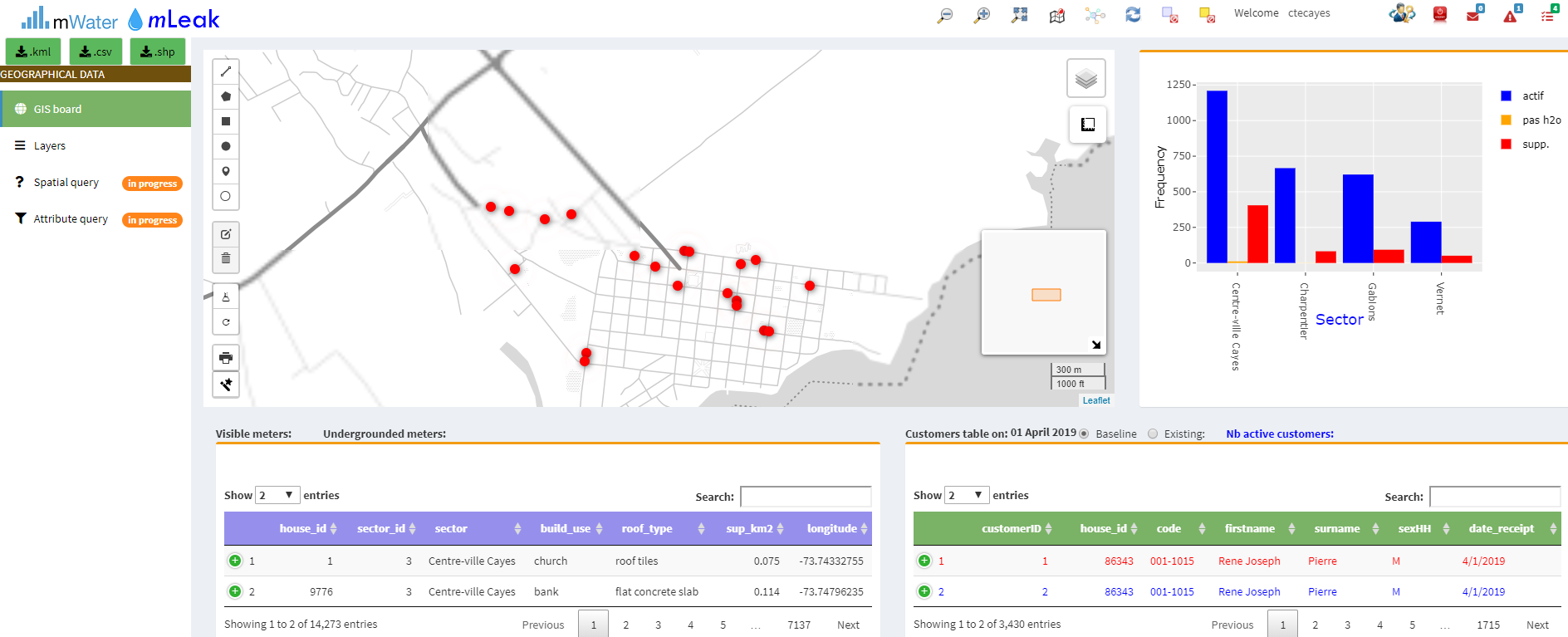1568x637 pixels.
Task: Sort meters table by build_use
Action: point(570,528)
